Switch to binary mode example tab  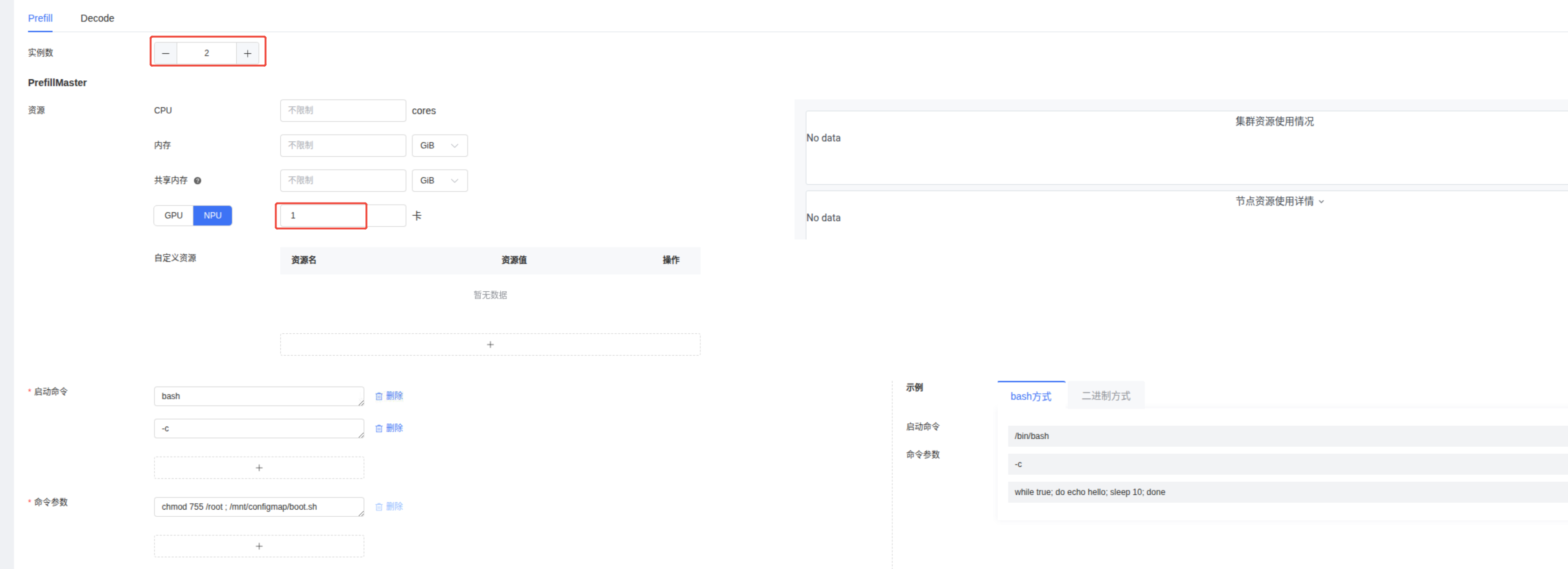tap(1106, 396)
